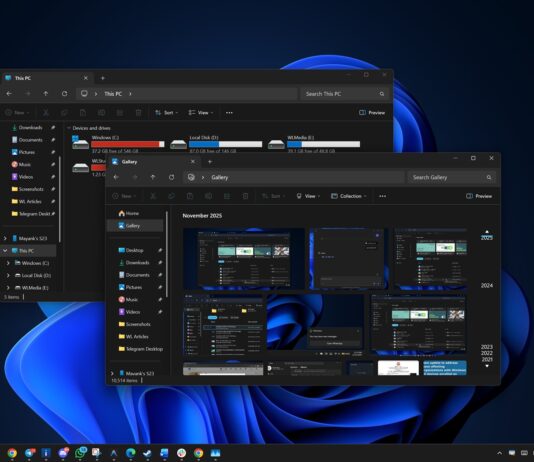Expand Windows (C:) in This PC sidebar tree
This screenshot has width=534, height=462.
(x=8, y=263)
